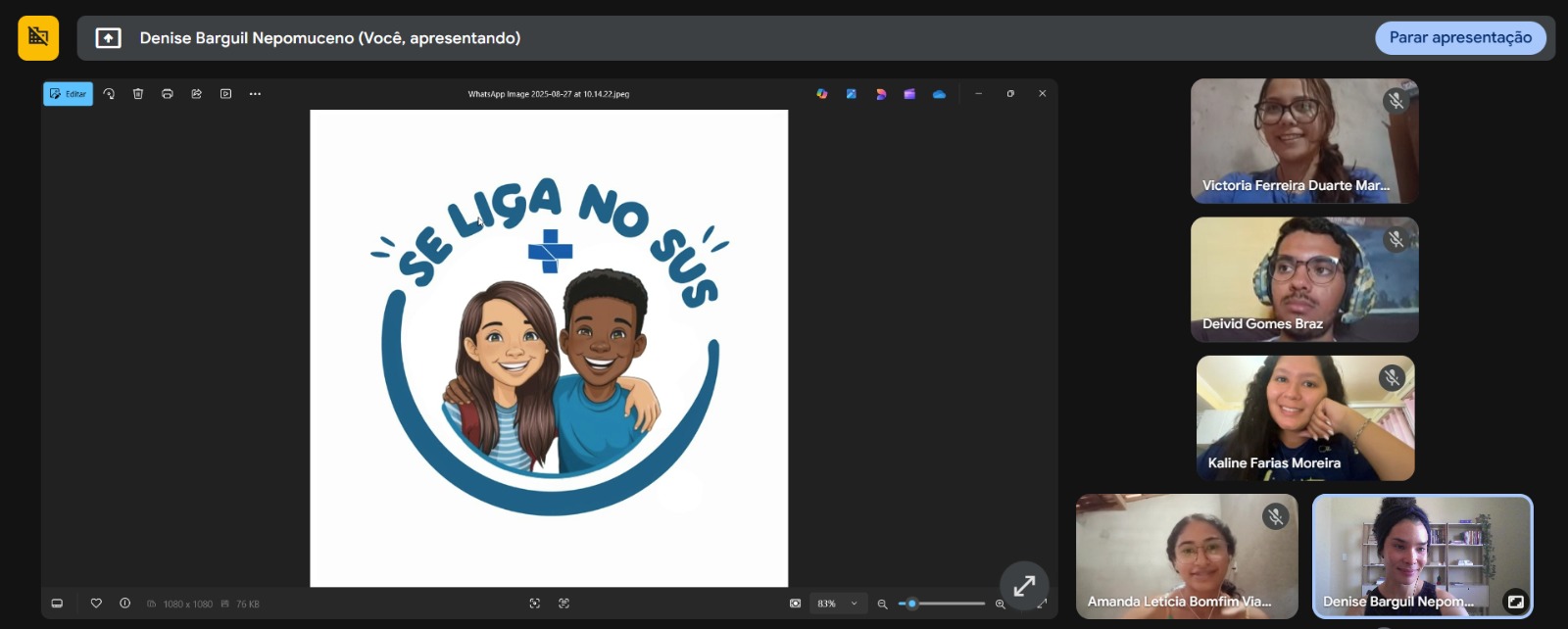Click muted mic icon on Kaline's tile
The height and width of the screenshot is (629, 1568).
pos(1392,377)
